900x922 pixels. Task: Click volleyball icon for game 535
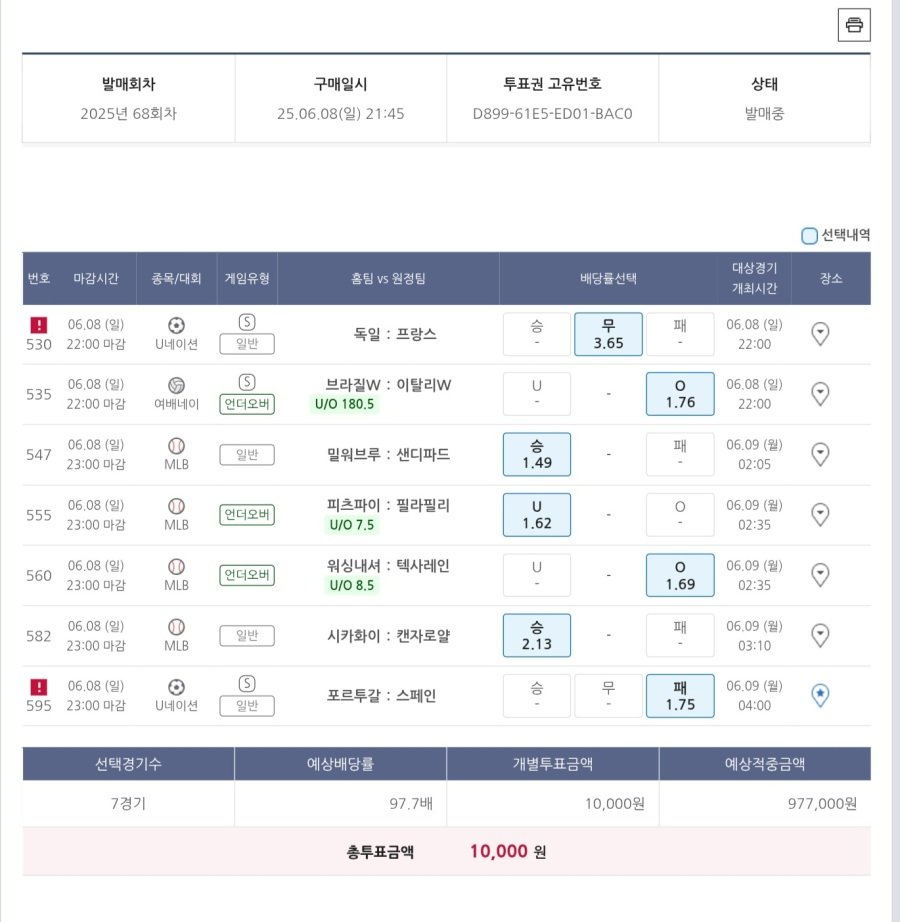pos(176,385)
